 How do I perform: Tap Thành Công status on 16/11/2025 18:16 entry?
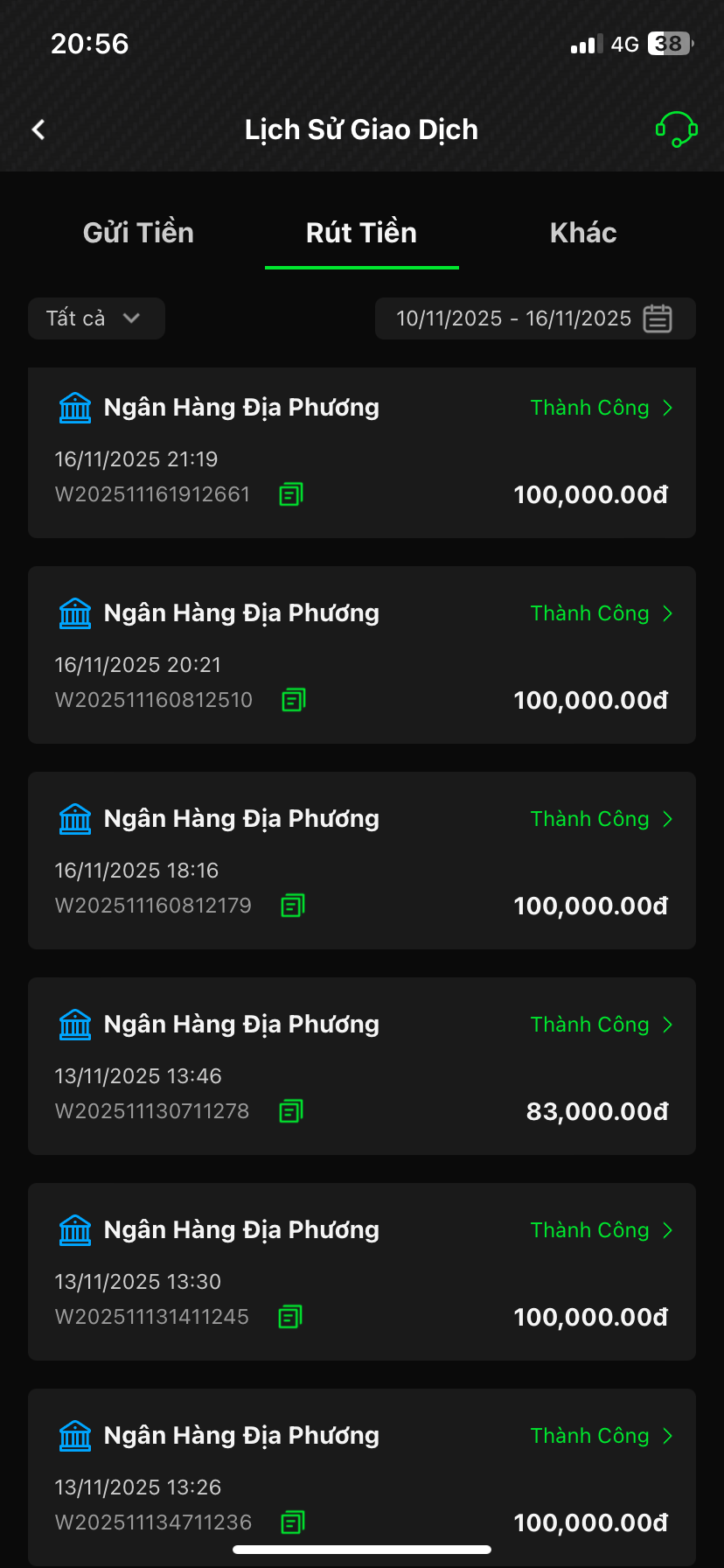pyautogui.click(x=589, y=819)
